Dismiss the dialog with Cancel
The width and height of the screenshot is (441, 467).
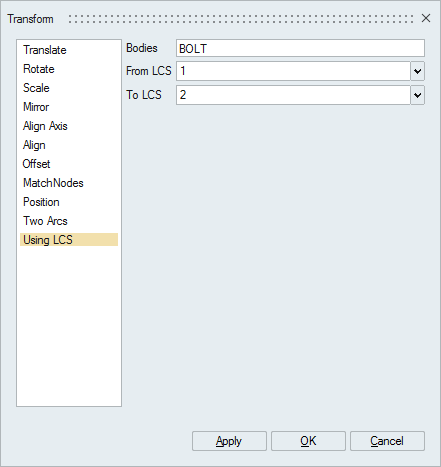[387, 441]
